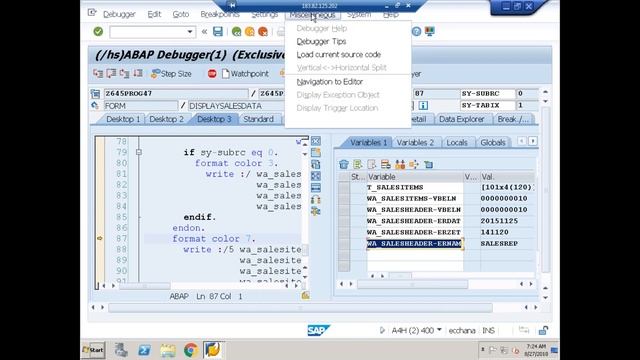The width and height of the screenshot is (640, 360).
Task: Open the file explorer folder in taskbar
Action: (167, 350)
